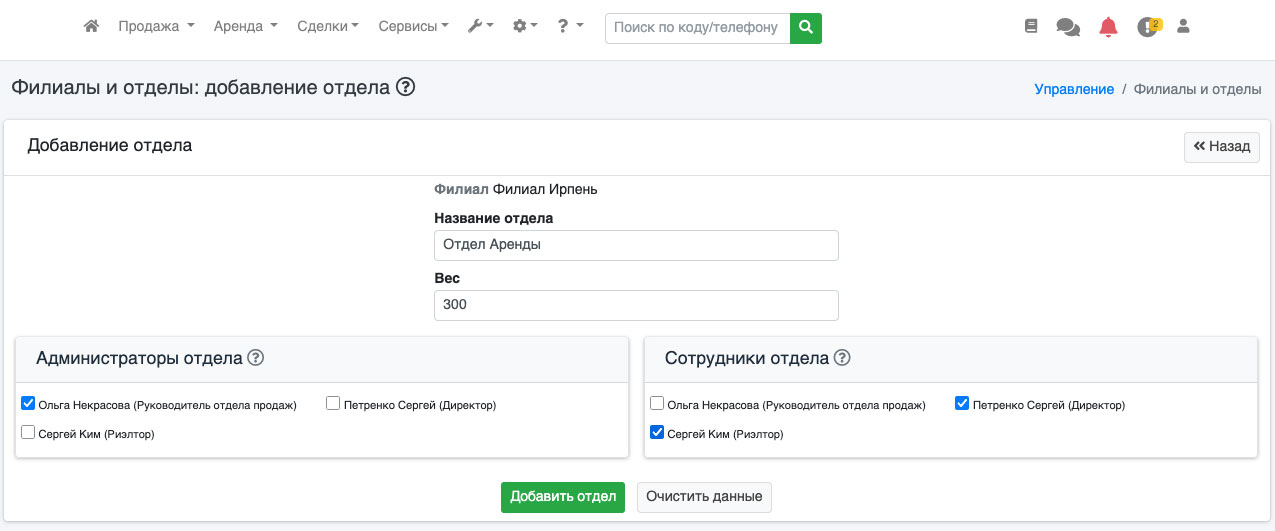Click the home icon in navbar
This screenshot has height=531, width=1275.
point(91,27)
